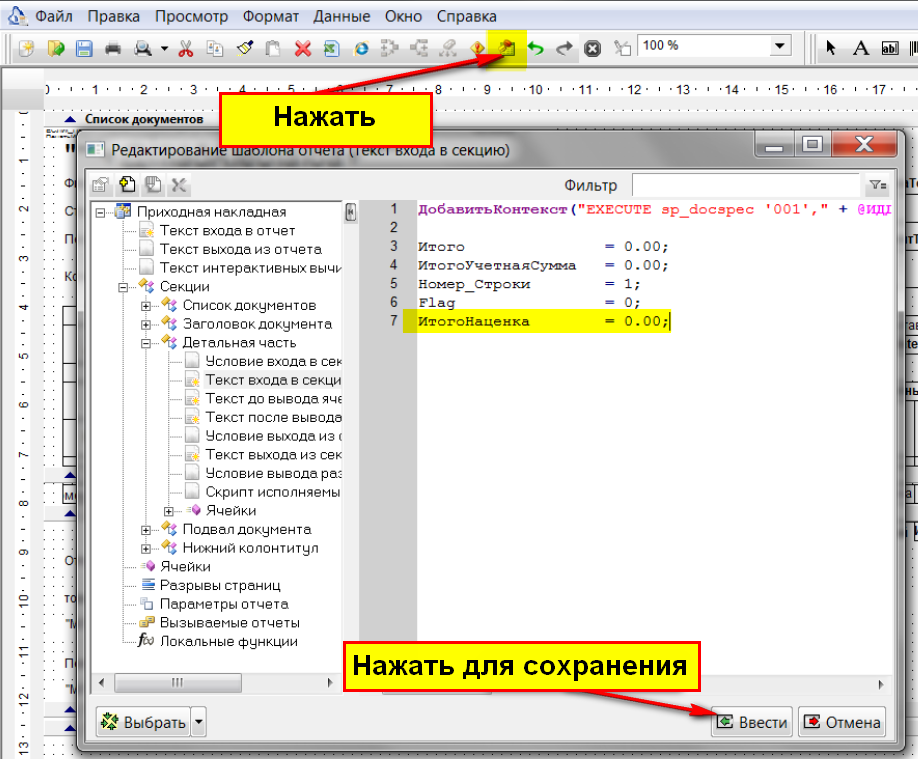
Task: Select Текст входа в отчет tree item
Action: click(227, 231)
